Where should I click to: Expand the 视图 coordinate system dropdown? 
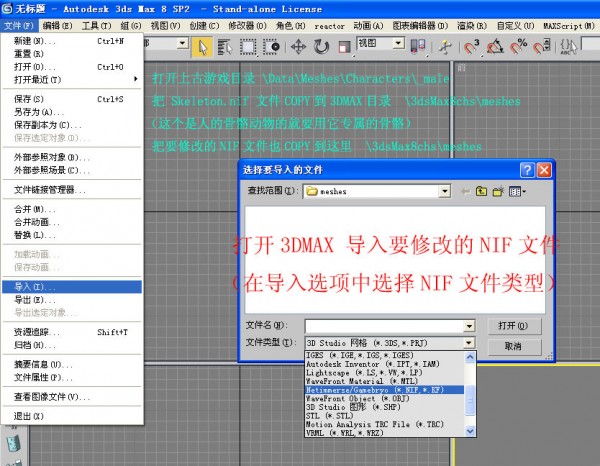point(398,43)
